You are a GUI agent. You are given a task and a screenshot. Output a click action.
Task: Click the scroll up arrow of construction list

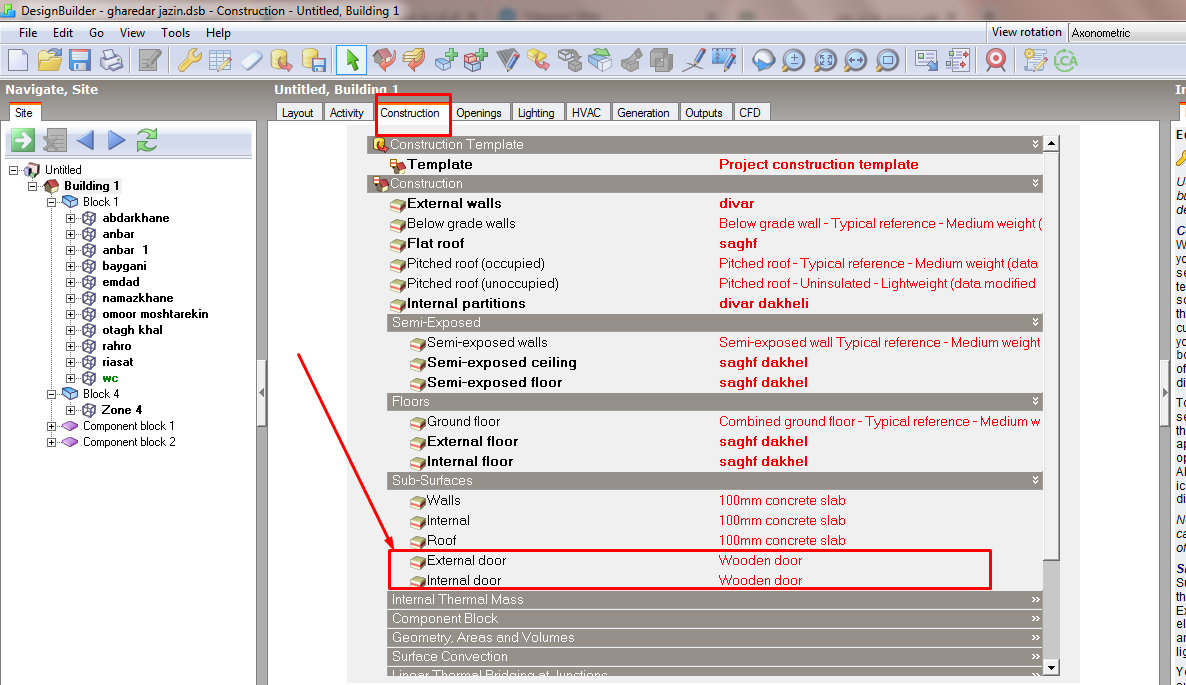(x=1051, y=143)
